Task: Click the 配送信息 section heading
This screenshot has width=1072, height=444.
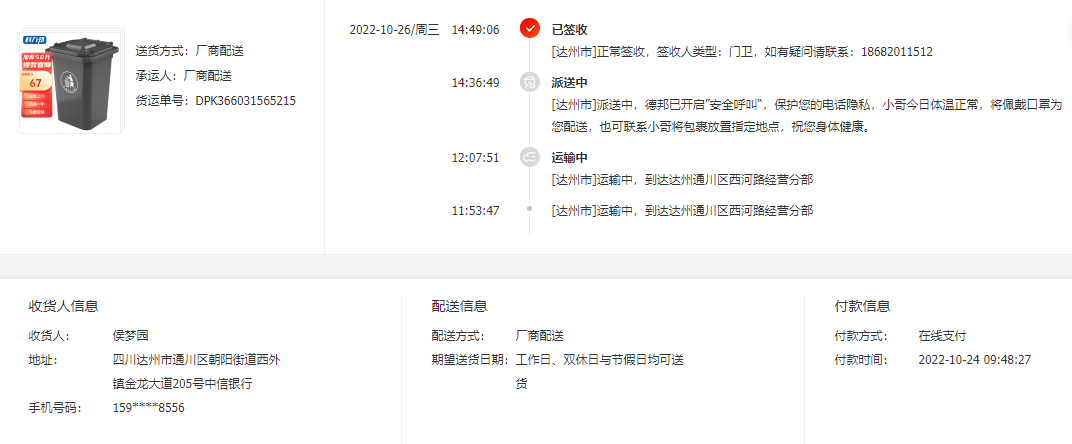Action: [459, 306]
